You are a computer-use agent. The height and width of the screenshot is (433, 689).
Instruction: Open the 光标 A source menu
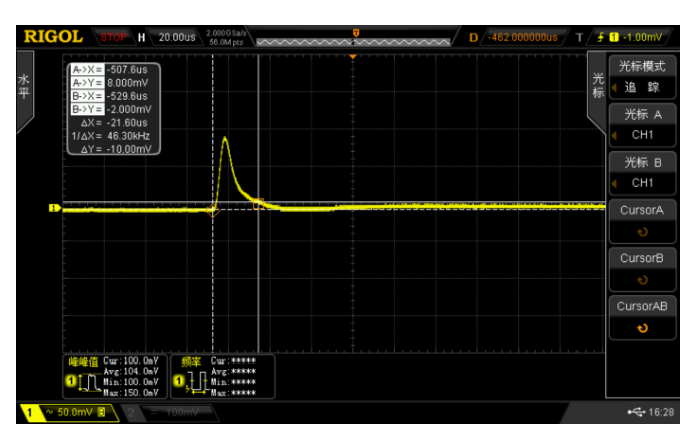[642, 115]
